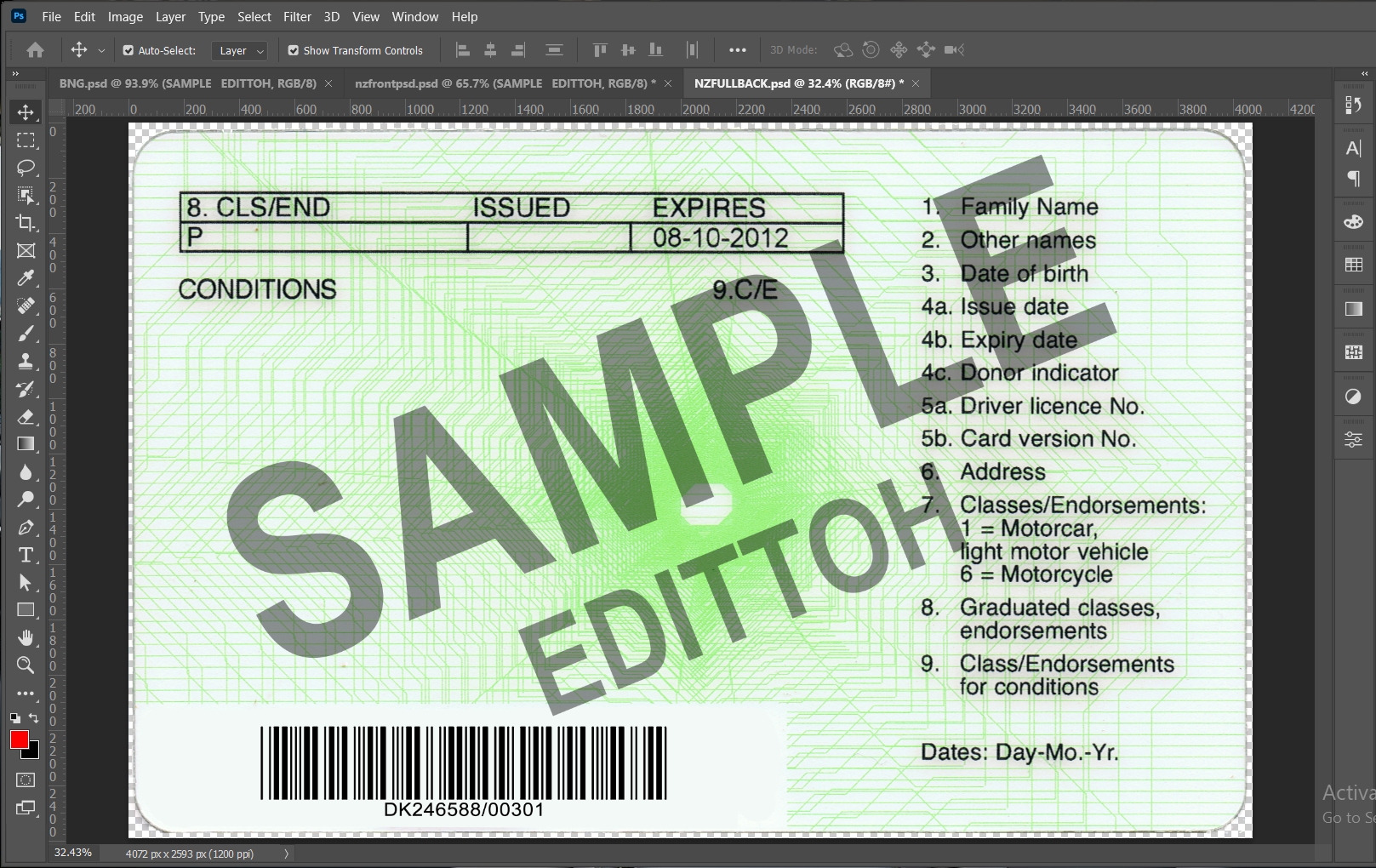Select the Blur tool
The height and width of the screenshot is (868, 1376).
(26, 471)
